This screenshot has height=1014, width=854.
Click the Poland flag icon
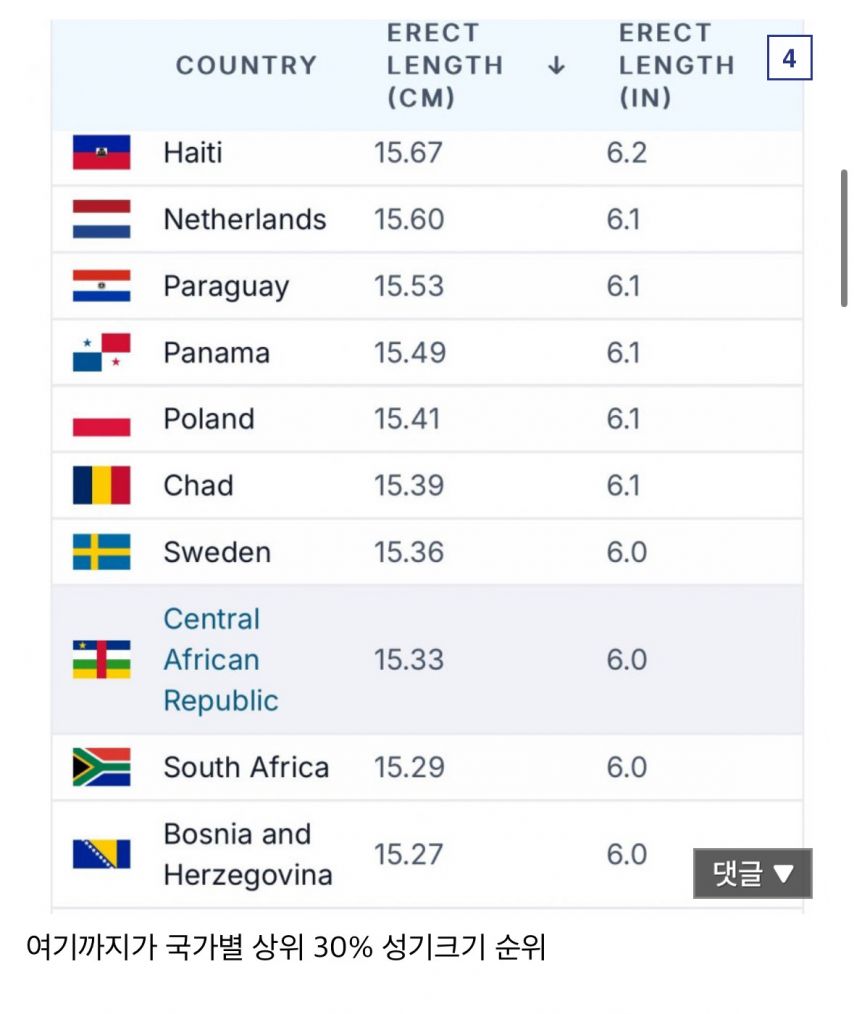point(101,419)
